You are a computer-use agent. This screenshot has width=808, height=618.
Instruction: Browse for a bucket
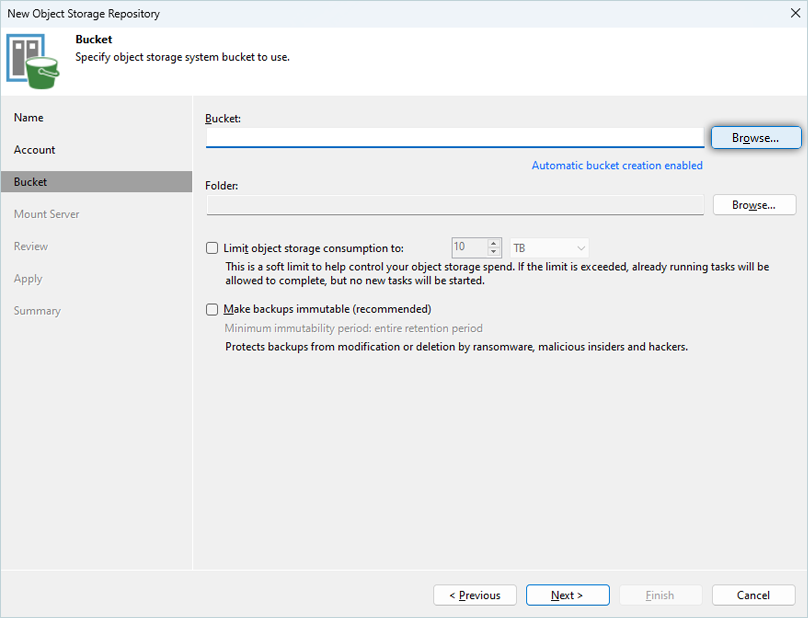pyautogui.click(x=755, y=137)
